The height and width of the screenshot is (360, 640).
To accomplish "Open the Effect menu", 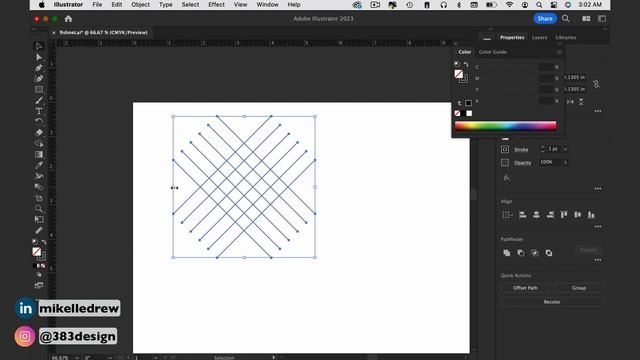I will (x=216, y=4).
